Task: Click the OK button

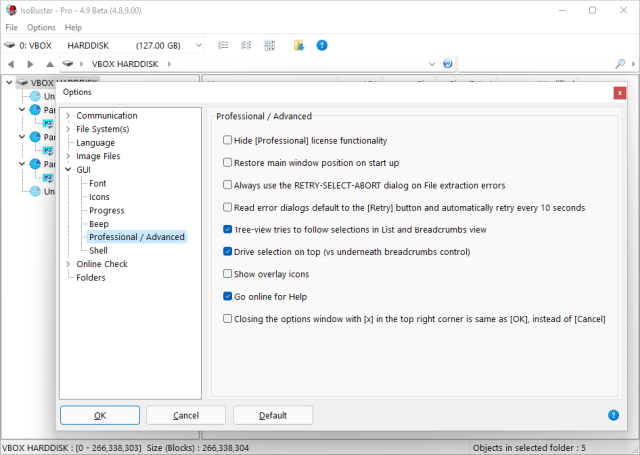Action: [x=100, y=415]
